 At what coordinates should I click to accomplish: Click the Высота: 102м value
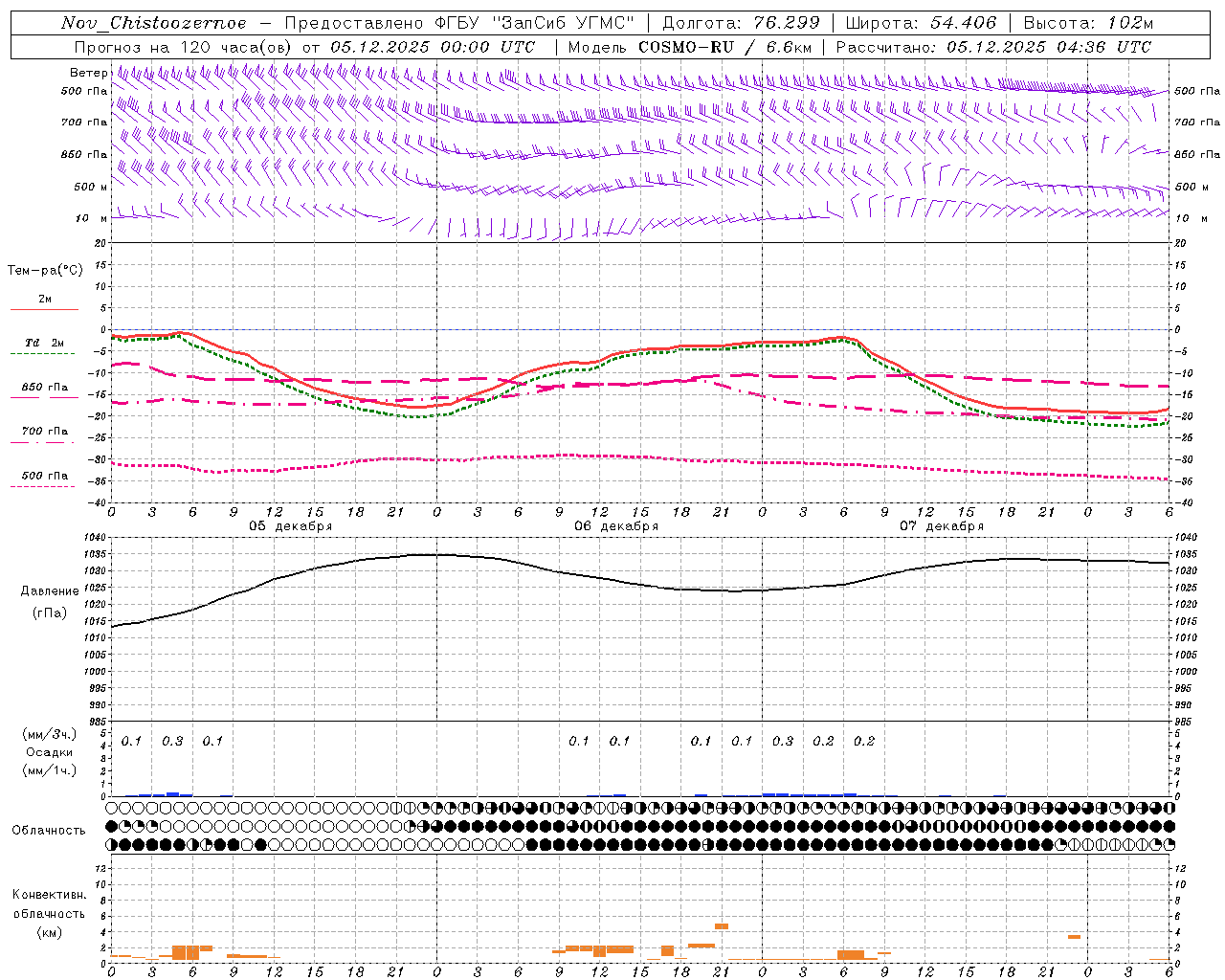[x=1088, y=23]
